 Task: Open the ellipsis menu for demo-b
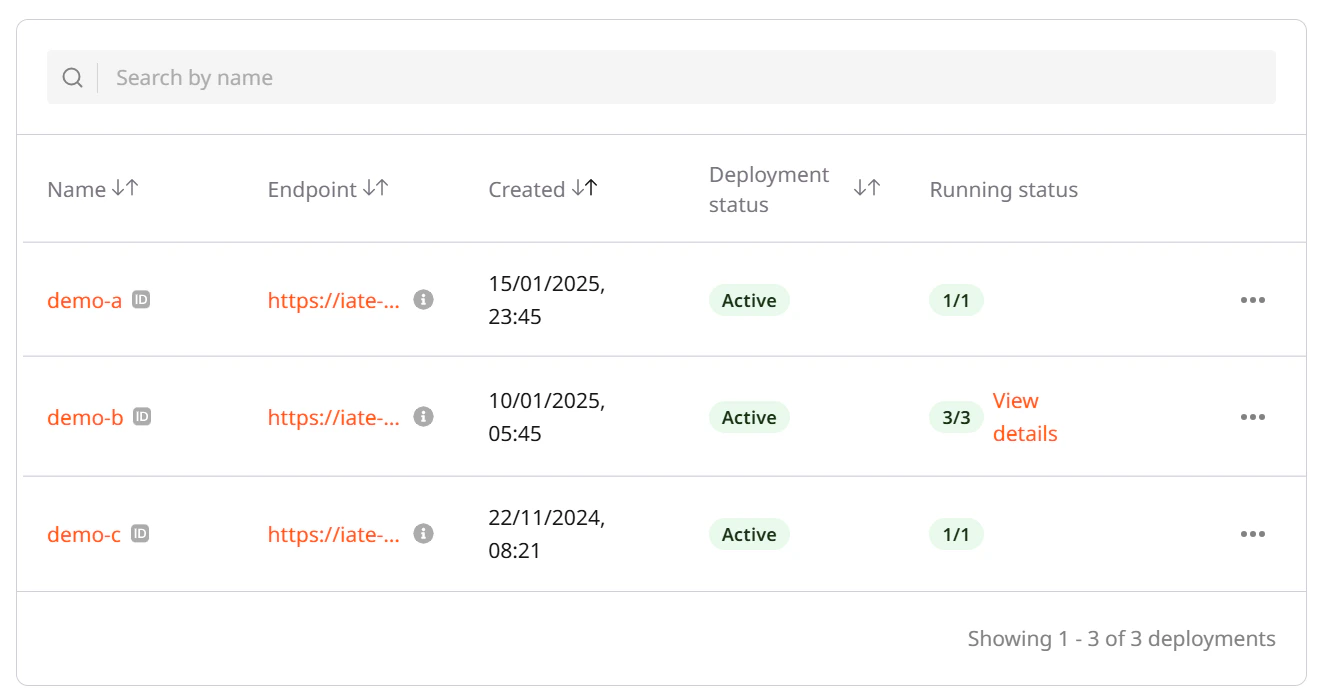click(x=1253, y=417)
